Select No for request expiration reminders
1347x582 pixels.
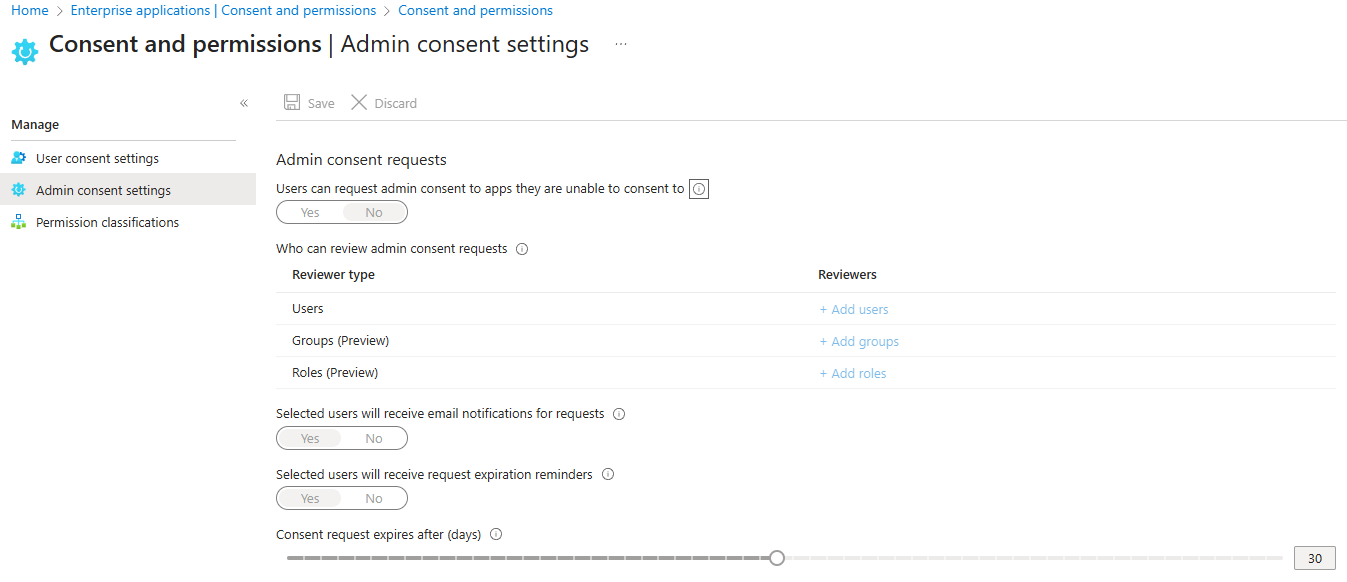coord(374,498)
